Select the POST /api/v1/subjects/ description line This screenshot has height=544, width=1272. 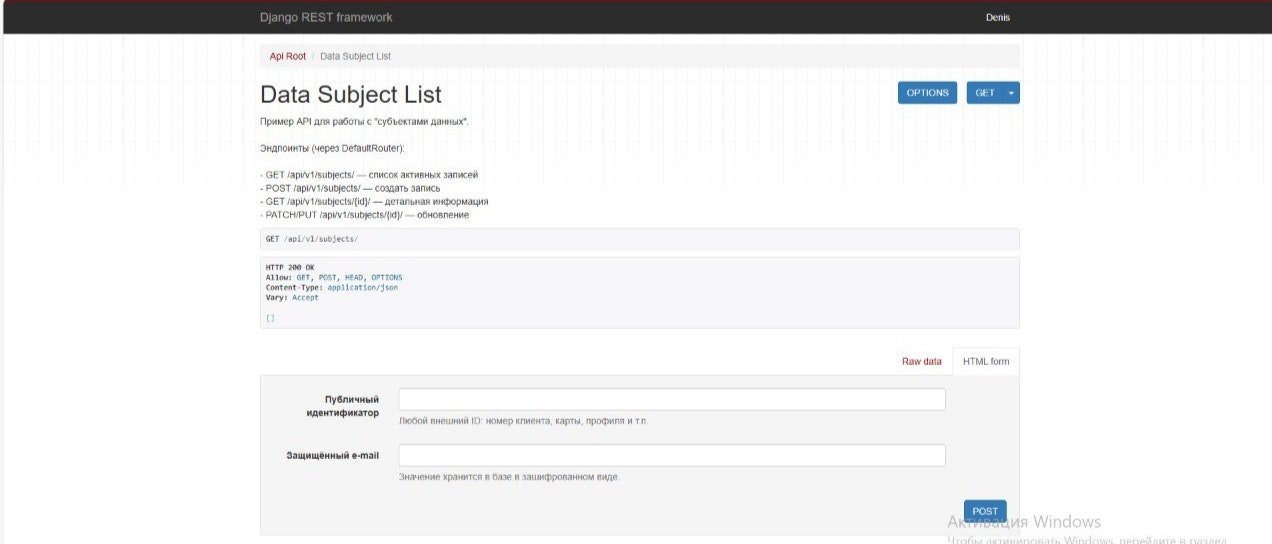pos(350,188)
